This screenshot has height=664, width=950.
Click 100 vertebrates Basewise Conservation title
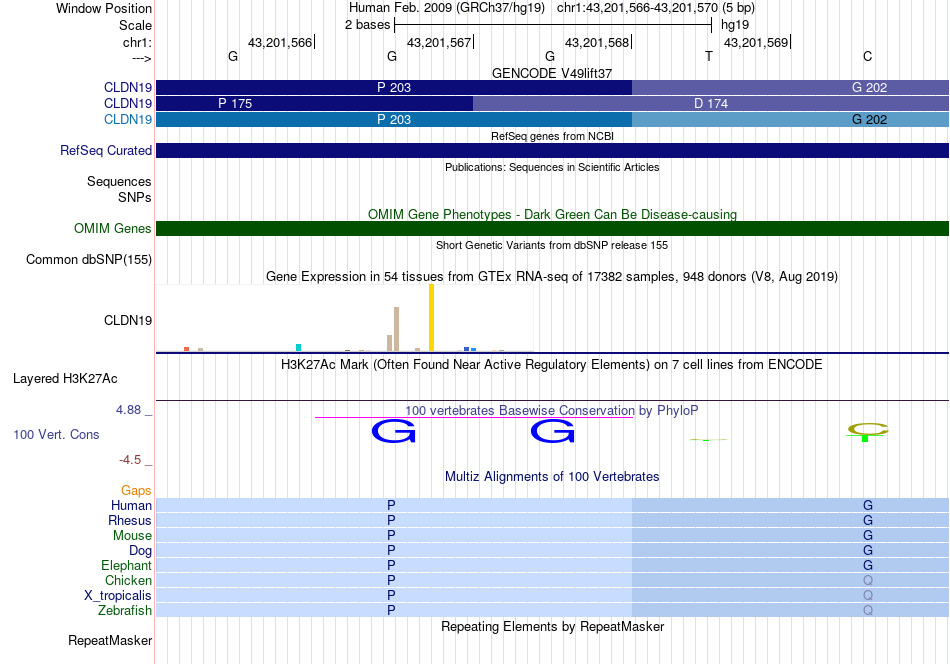pyautogui.click(x=552, y=411)
